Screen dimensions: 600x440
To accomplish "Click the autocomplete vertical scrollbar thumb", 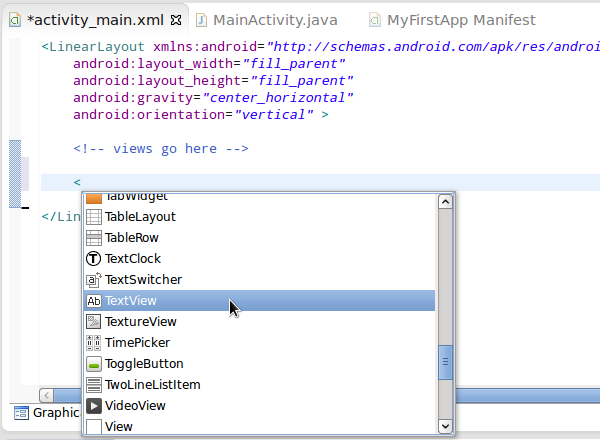I will [445, 362].
